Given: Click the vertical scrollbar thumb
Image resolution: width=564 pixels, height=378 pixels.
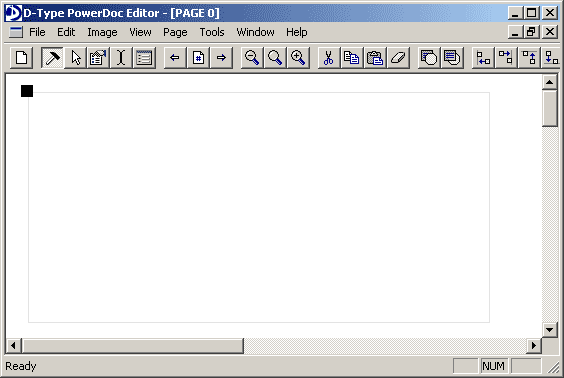Looking at the screenshot, I should pyautogui.click(x=550, y=108).
